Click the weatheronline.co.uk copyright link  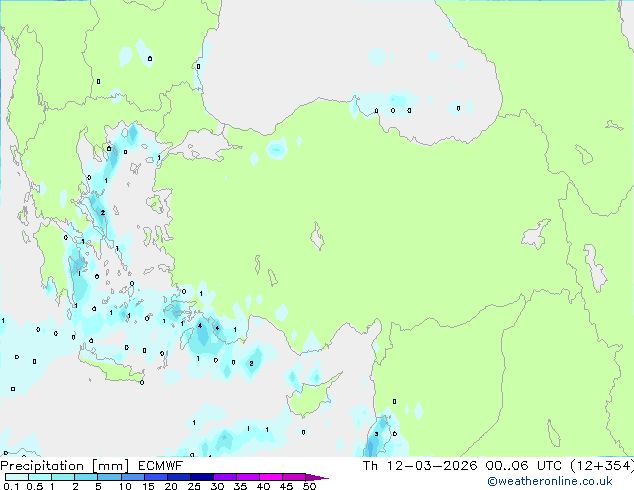pyautogui.click(x=563, y=482)
